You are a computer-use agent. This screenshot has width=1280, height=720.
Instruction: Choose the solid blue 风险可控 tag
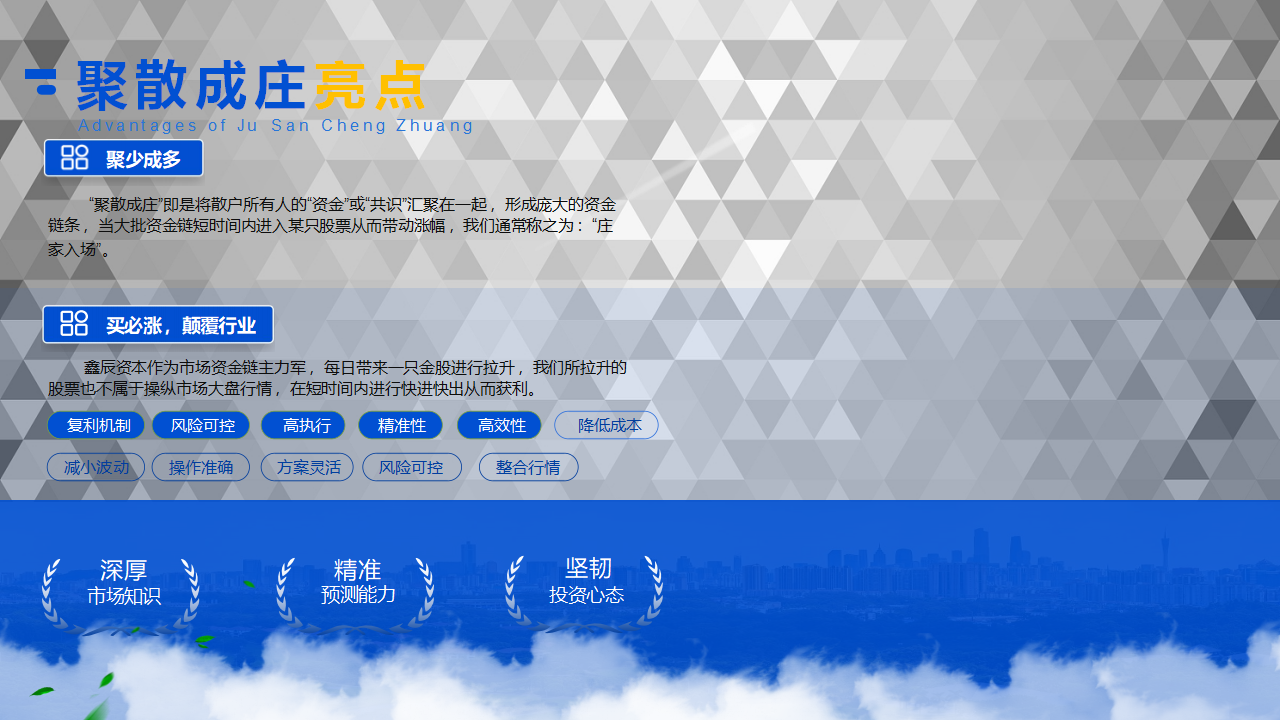202,425
